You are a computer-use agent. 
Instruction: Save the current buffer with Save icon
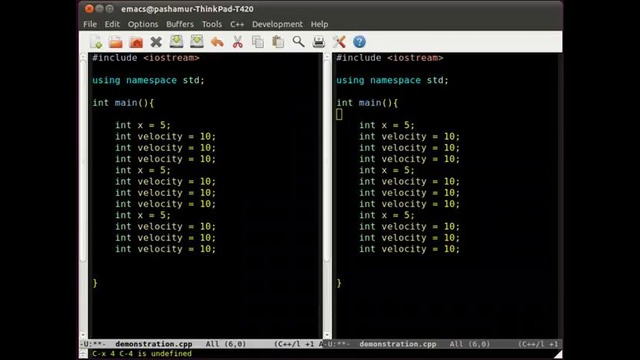click(176, 41)
